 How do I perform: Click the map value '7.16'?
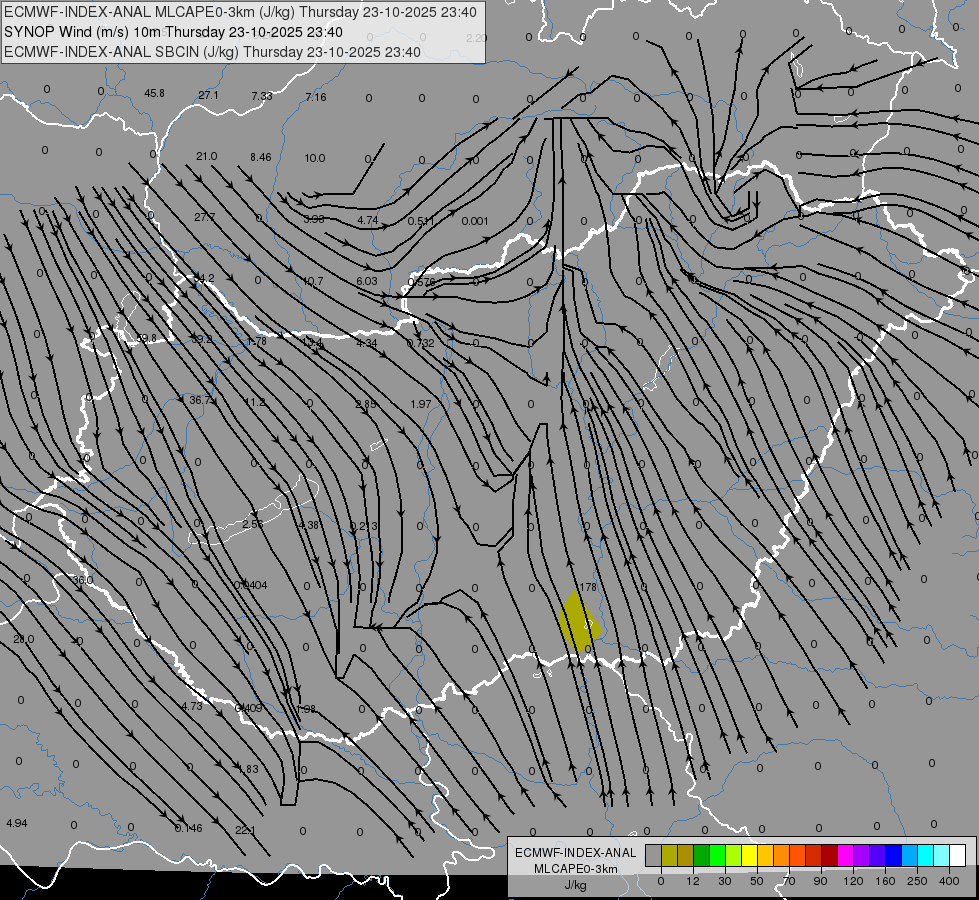pos(316,97)
